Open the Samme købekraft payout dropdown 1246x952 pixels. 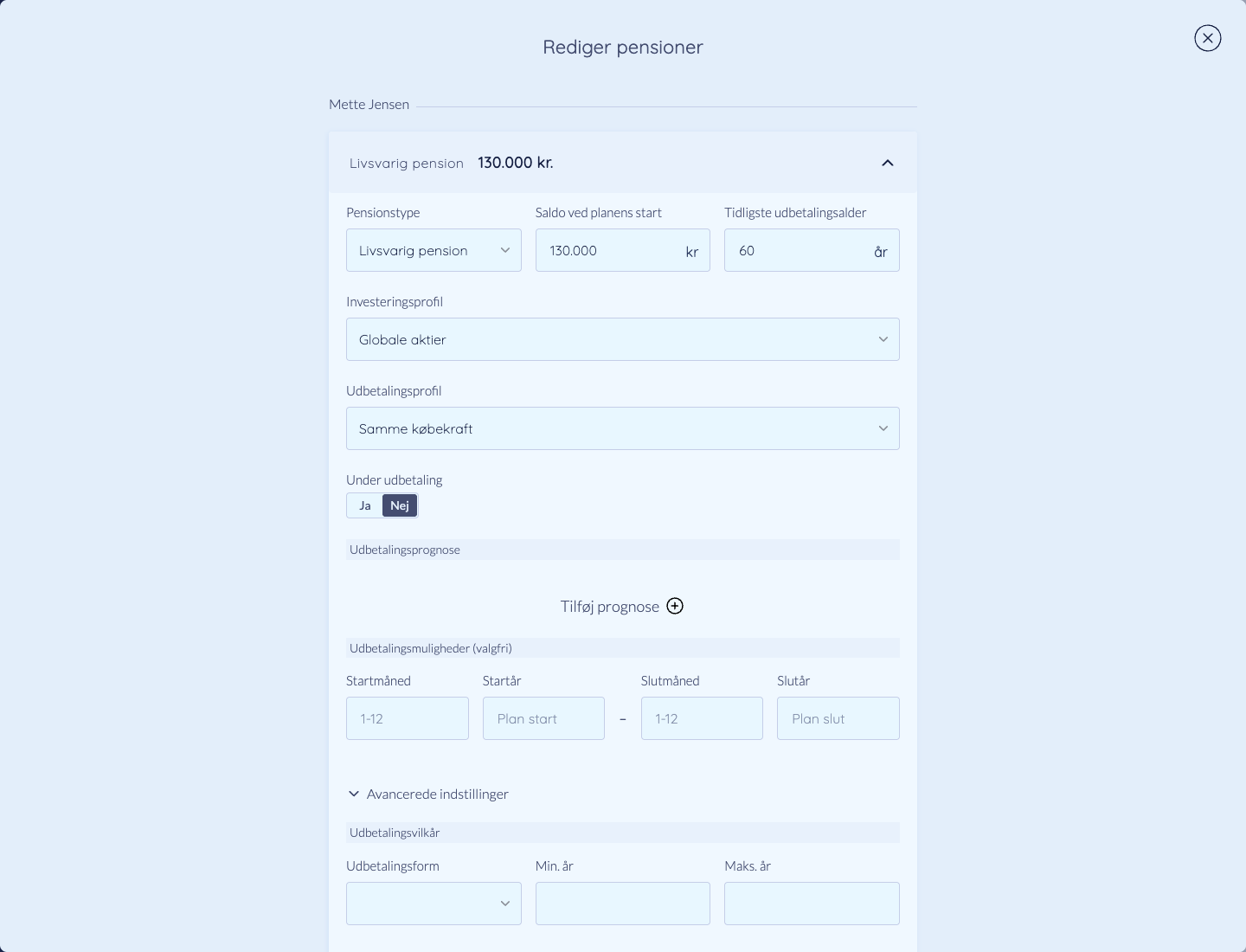[x=623, y=428]
